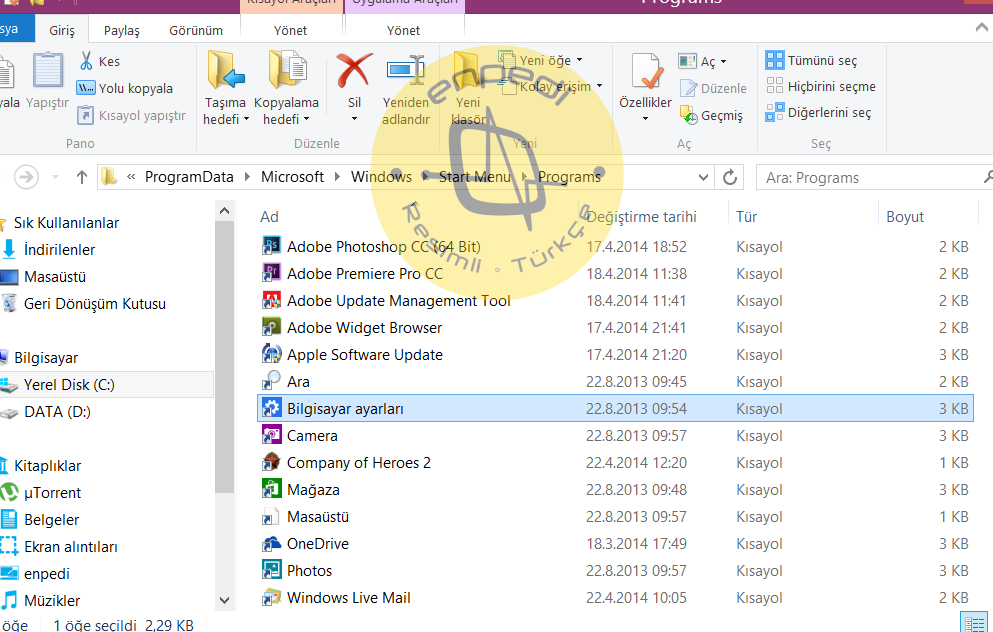Screen dimensions: 993x632
Task: Click the OneDrive cloud shortcut icon
Action: (x=270, y=543)
